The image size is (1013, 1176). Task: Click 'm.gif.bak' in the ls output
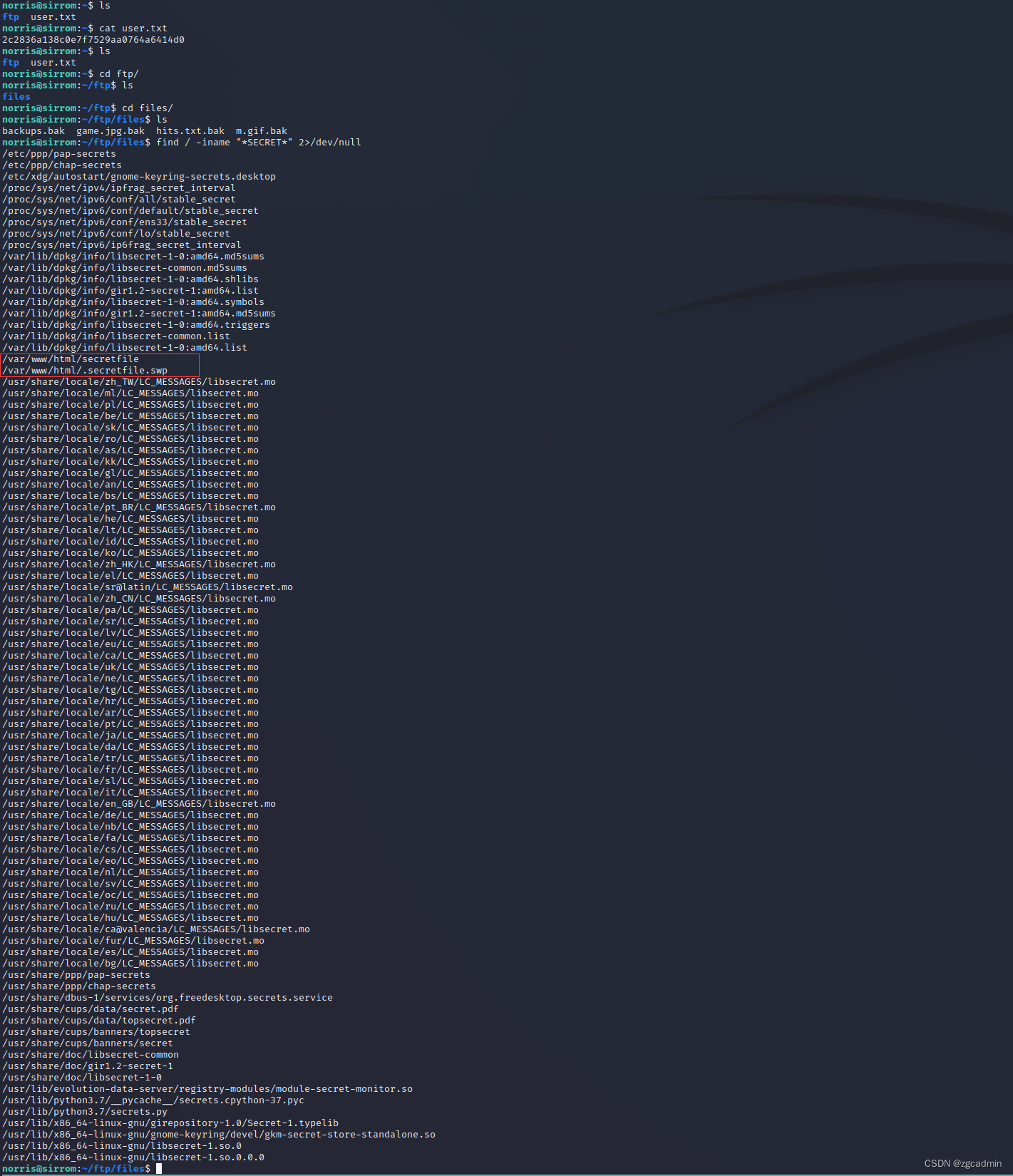[262, 131]
